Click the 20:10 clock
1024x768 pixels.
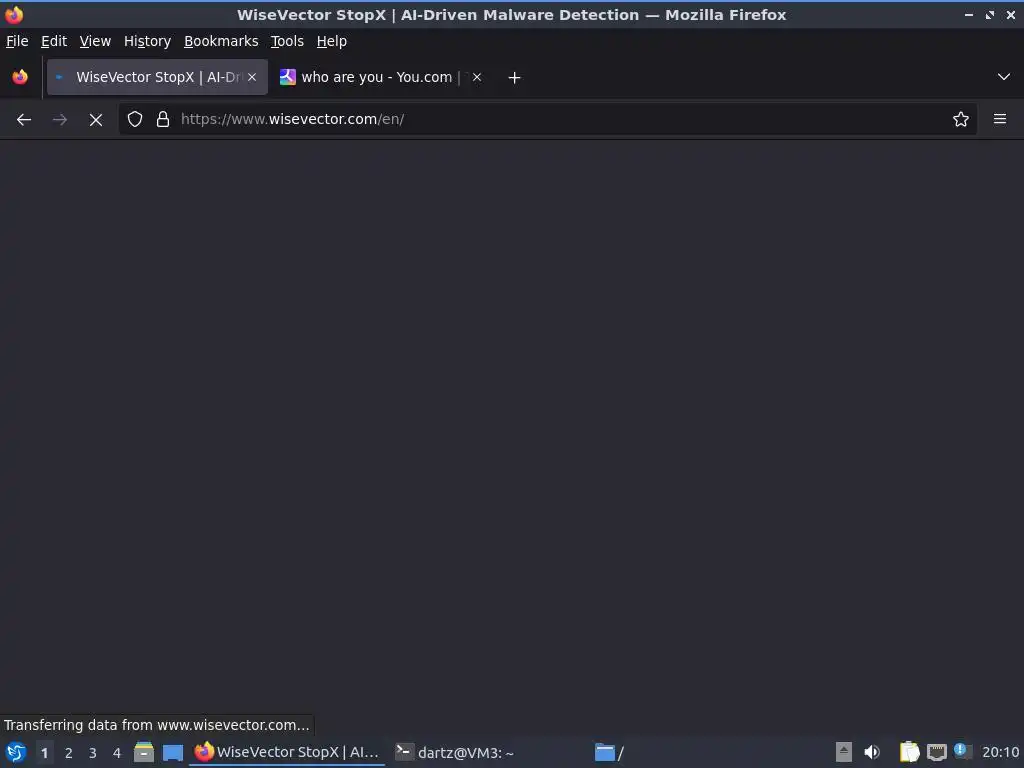point(1000,752)
